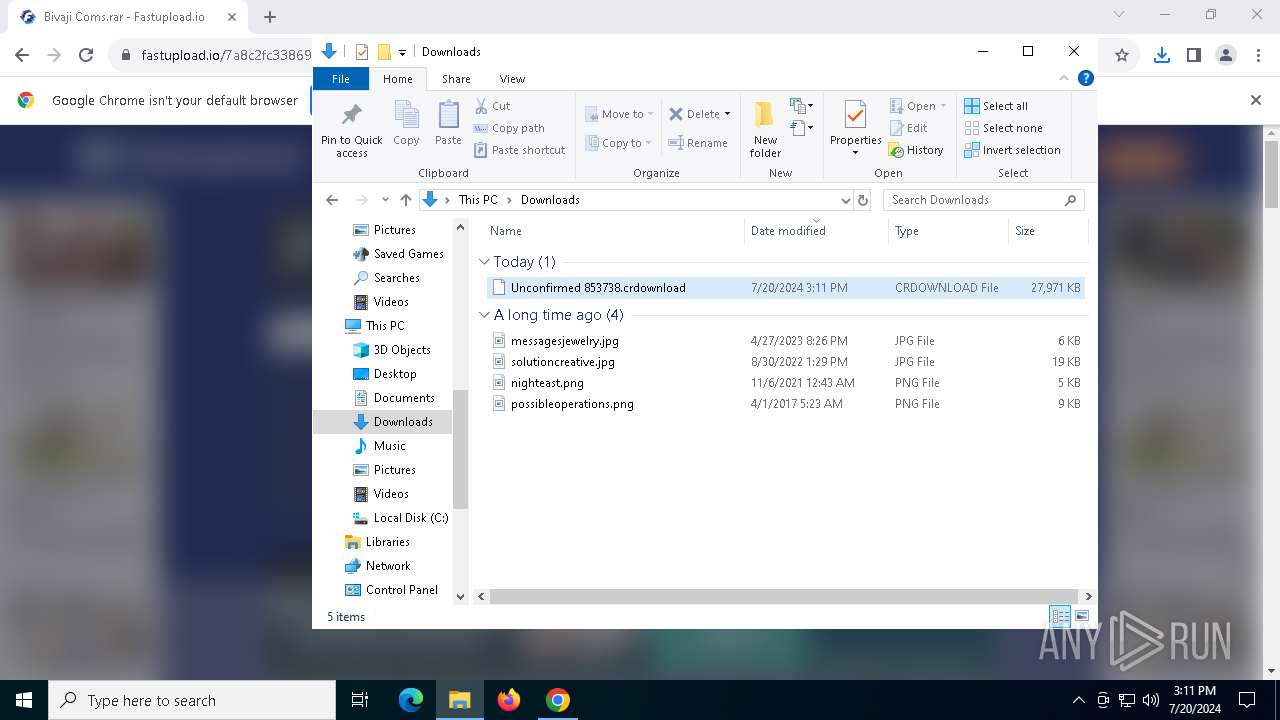Screen dimensions: 1280x720
Task: Open Microsoft Edge from taskbar
Action: 411,700
